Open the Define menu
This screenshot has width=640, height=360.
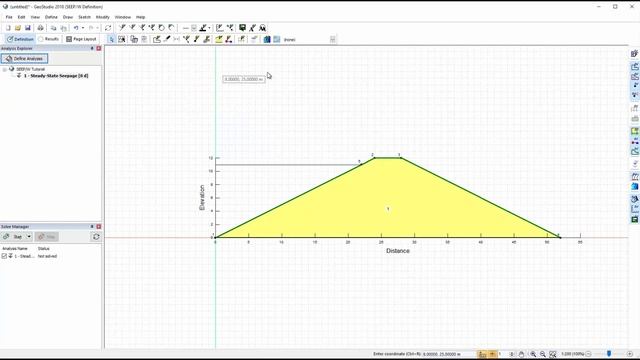(x=51, y=17)
